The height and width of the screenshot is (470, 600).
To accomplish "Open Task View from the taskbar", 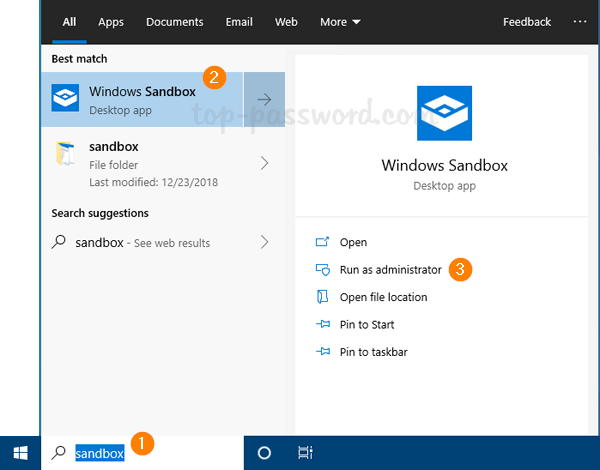I will pos(305,453).
